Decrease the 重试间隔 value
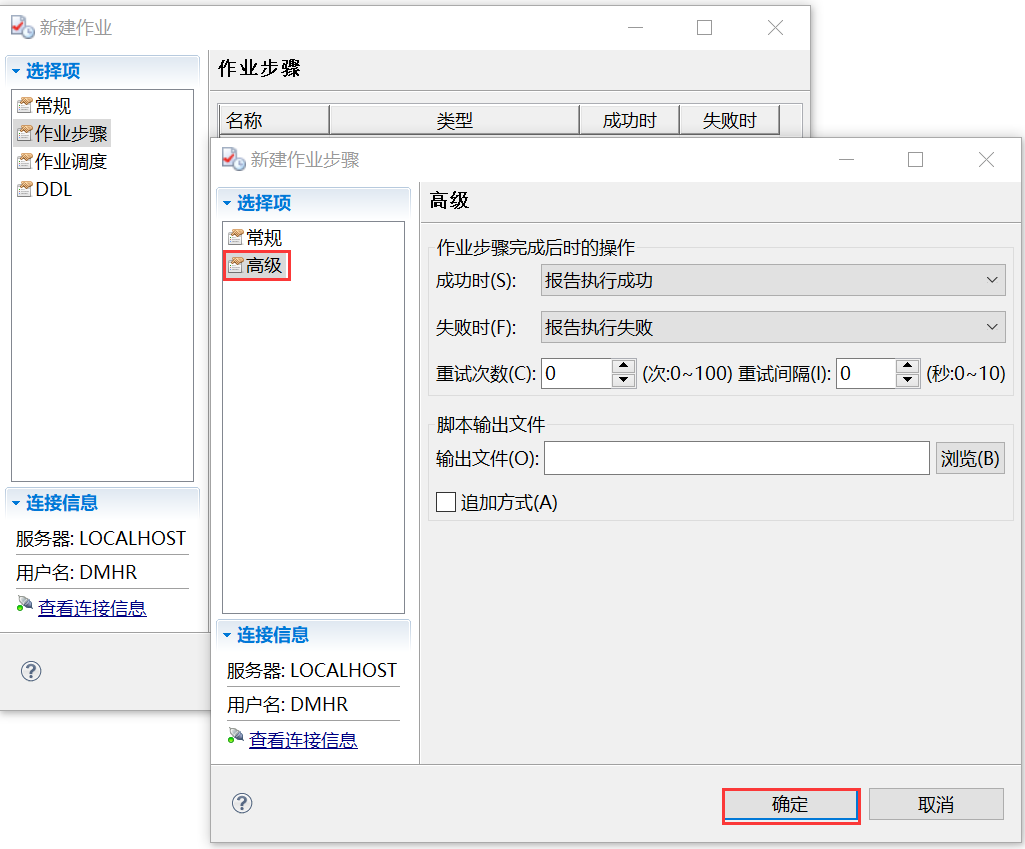Viewport: 1025px width, 849px height. (908, 381)
